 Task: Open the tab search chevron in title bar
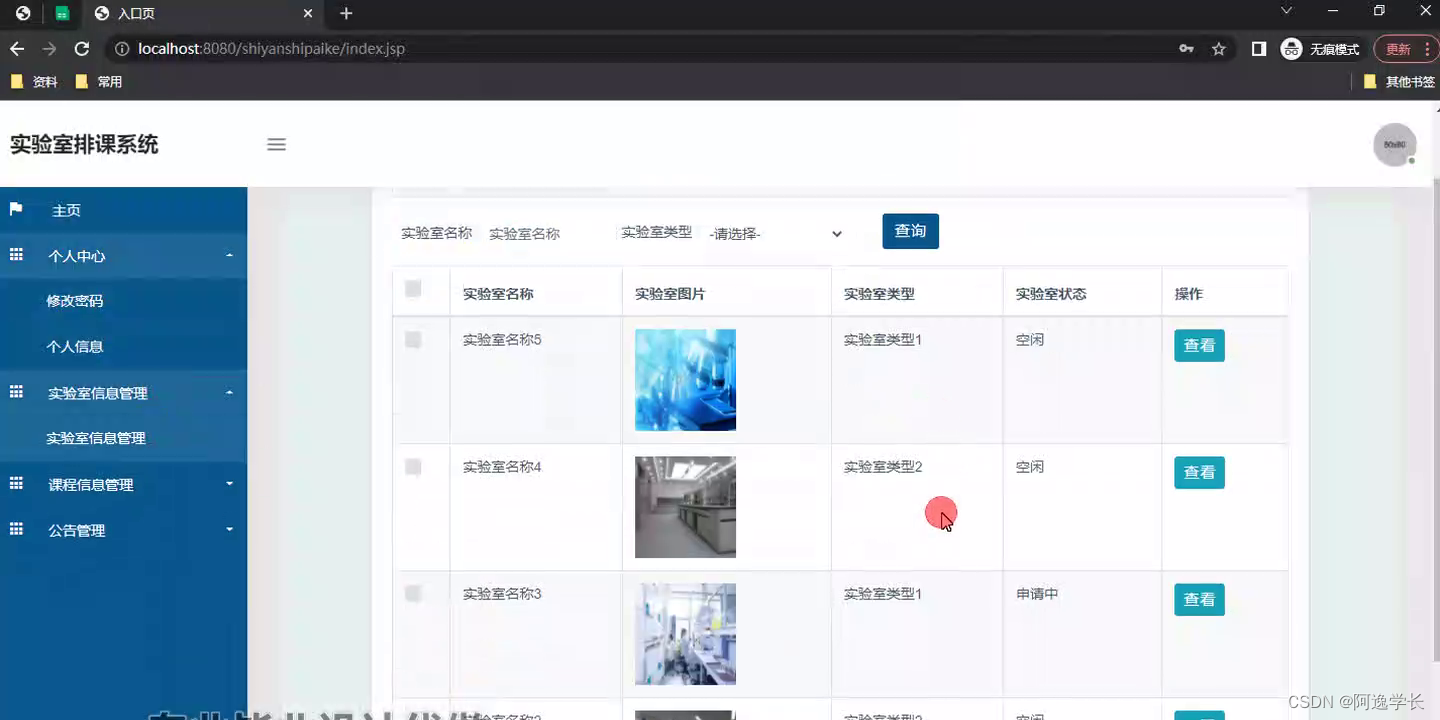1286,10
